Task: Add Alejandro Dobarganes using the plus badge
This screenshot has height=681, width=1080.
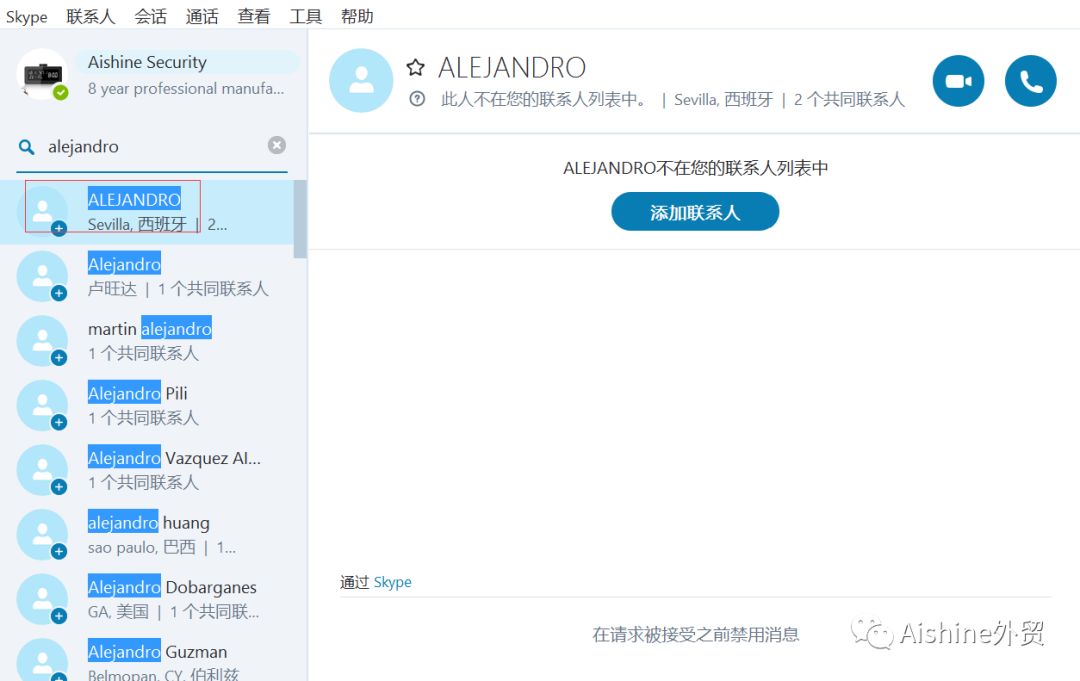Action: coord(59,616)
